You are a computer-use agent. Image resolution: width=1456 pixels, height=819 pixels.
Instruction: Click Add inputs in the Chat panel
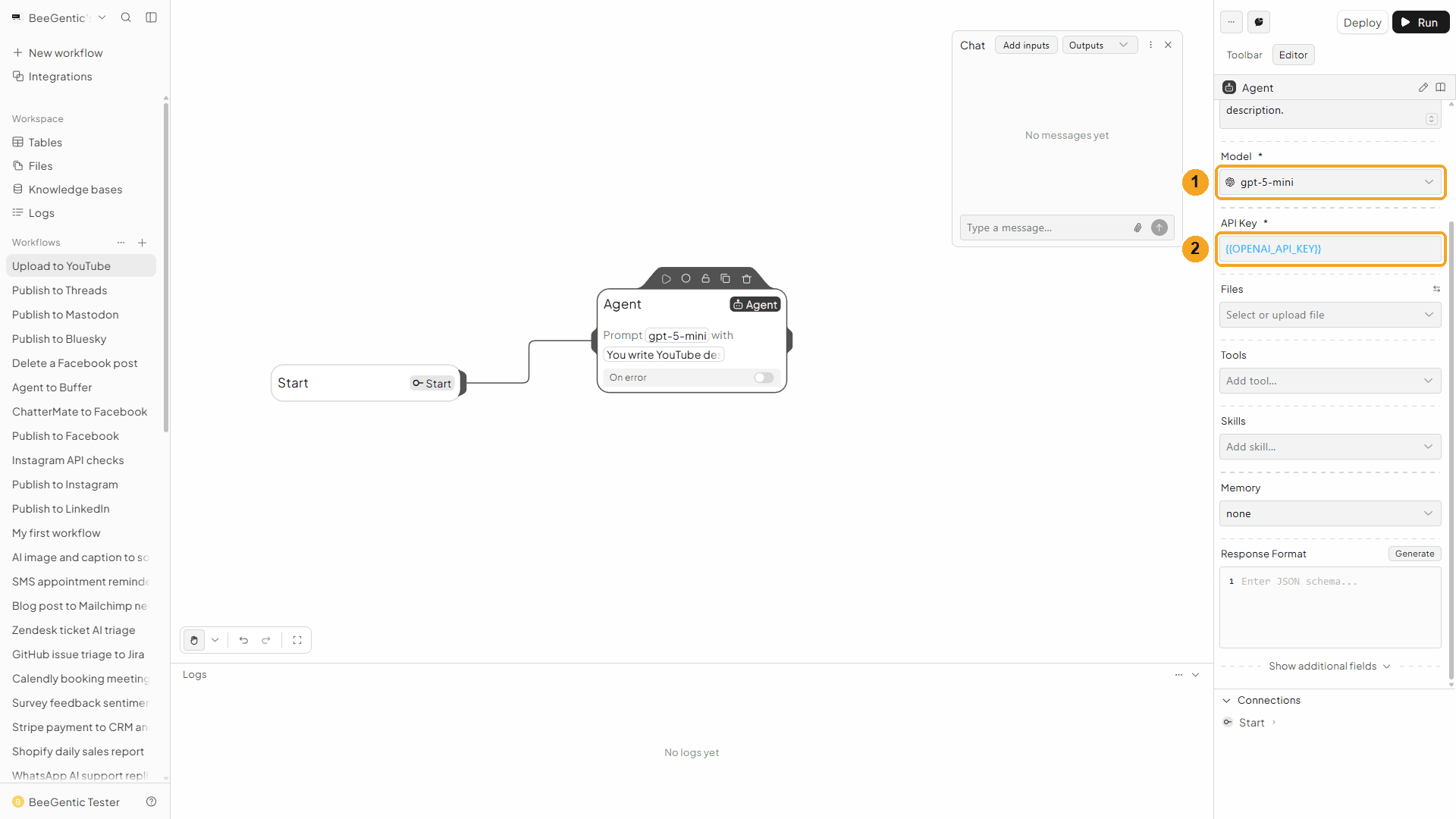[1026, 45]
